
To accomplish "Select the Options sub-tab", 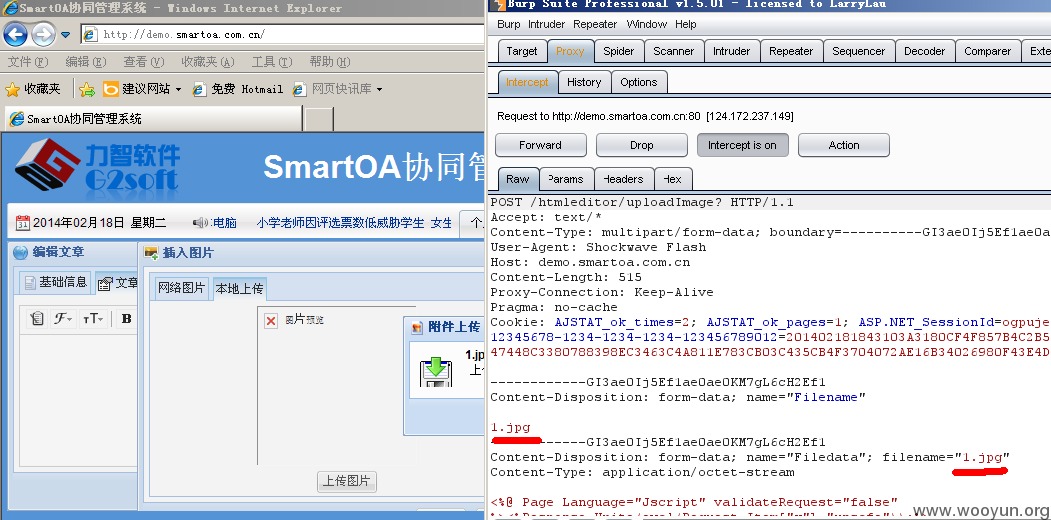I will click(639, 82).
